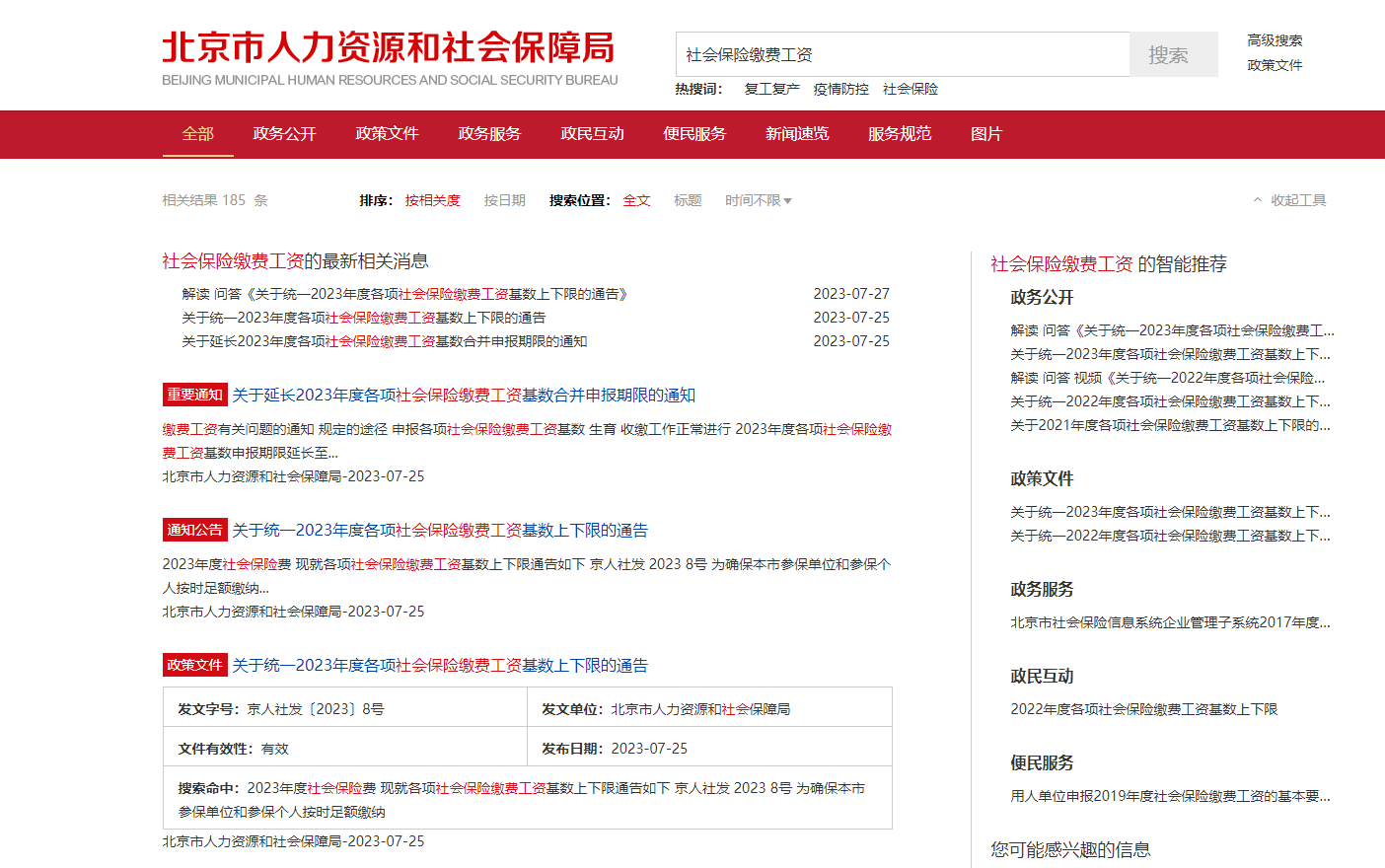
Task: Sort results by 按相关度
Action: [x=432, y=200]
